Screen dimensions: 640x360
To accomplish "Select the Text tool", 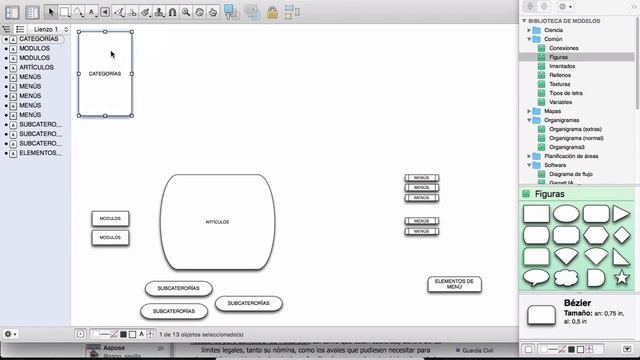I will pyautogui.click(x=92, y=12).
